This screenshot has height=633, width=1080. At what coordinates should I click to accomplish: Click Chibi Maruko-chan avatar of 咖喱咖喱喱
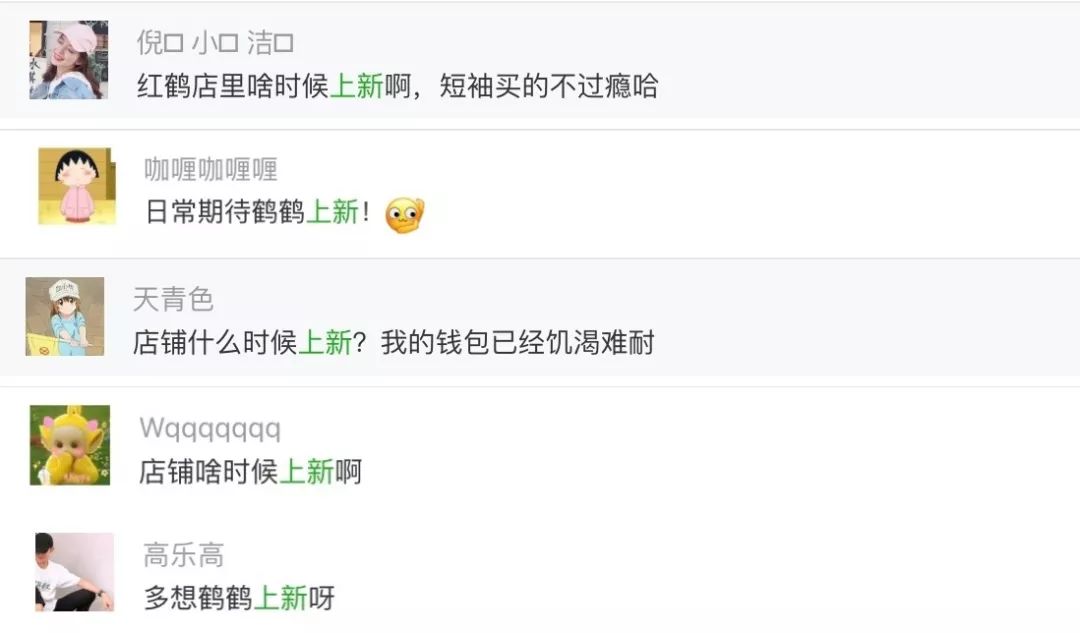76,186
